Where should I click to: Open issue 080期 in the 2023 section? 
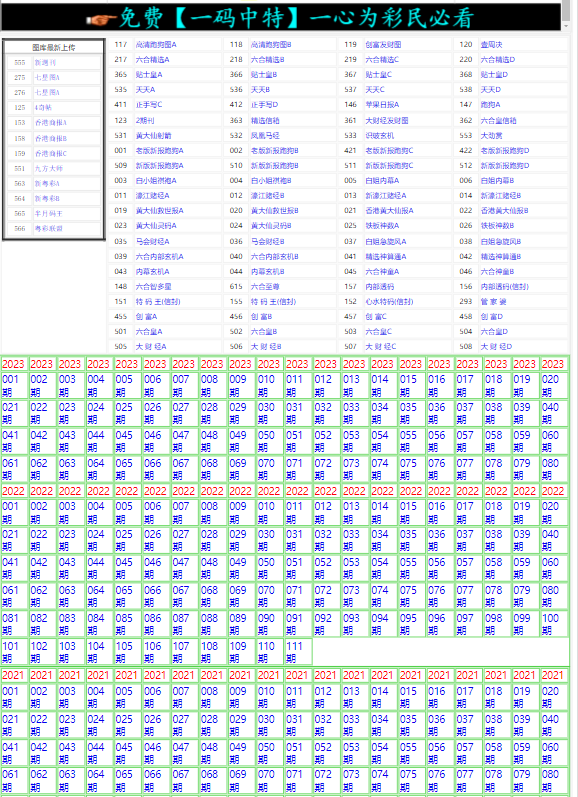[554, 470]
